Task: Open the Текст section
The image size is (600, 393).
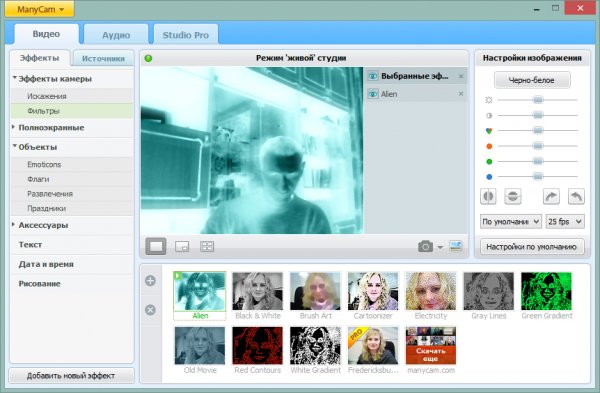Action: click(72, 245)
